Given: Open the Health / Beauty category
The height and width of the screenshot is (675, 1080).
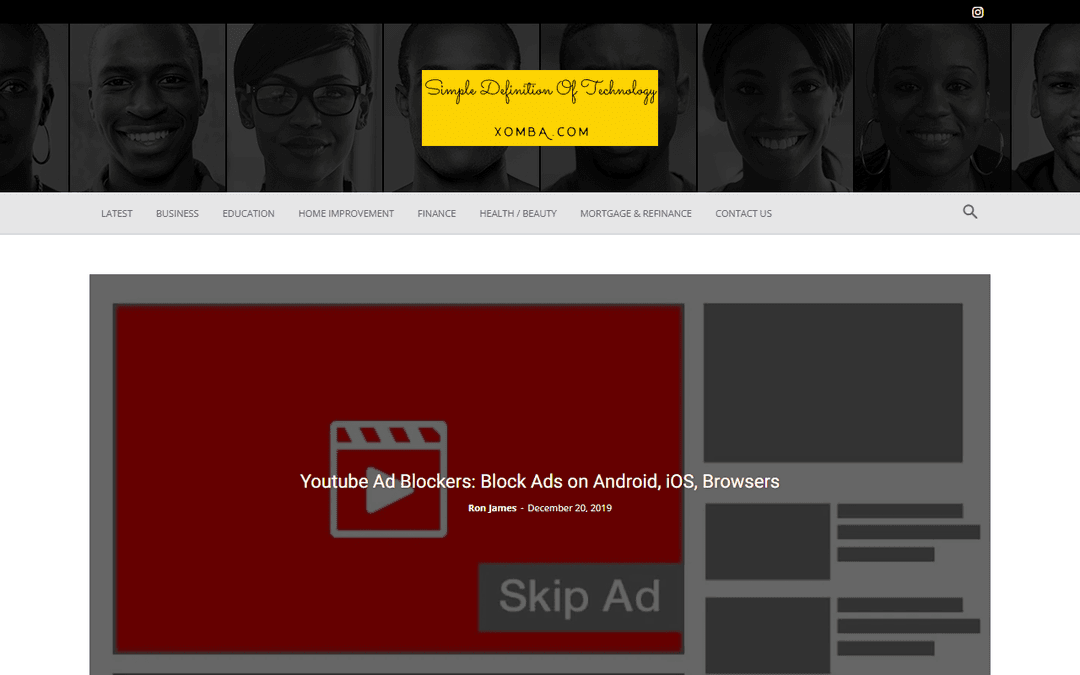Looking at the screenshot, I should (x=518, y=214).
